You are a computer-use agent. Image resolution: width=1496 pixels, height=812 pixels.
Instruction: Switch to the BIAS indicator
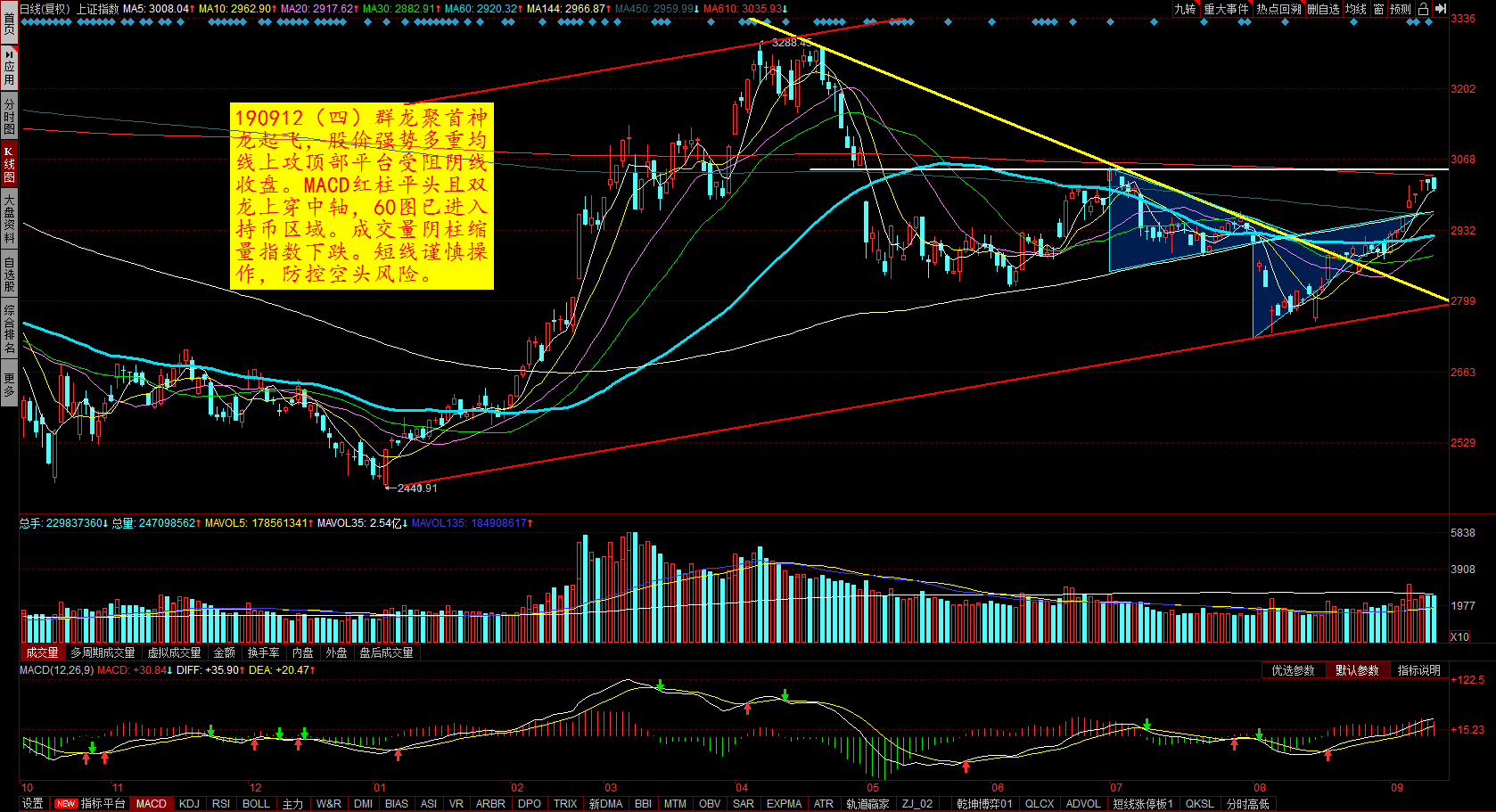coord(397,803)
